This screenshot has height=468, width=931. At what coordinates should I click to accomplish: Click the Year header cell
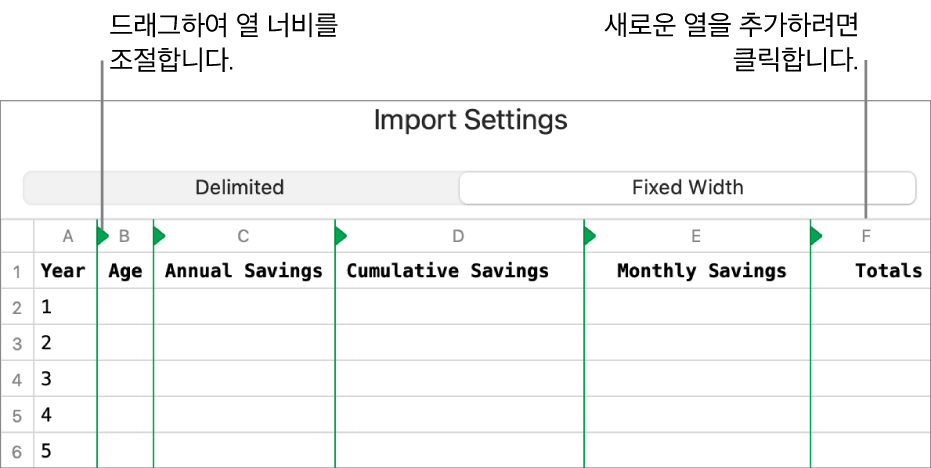point(63,271)
